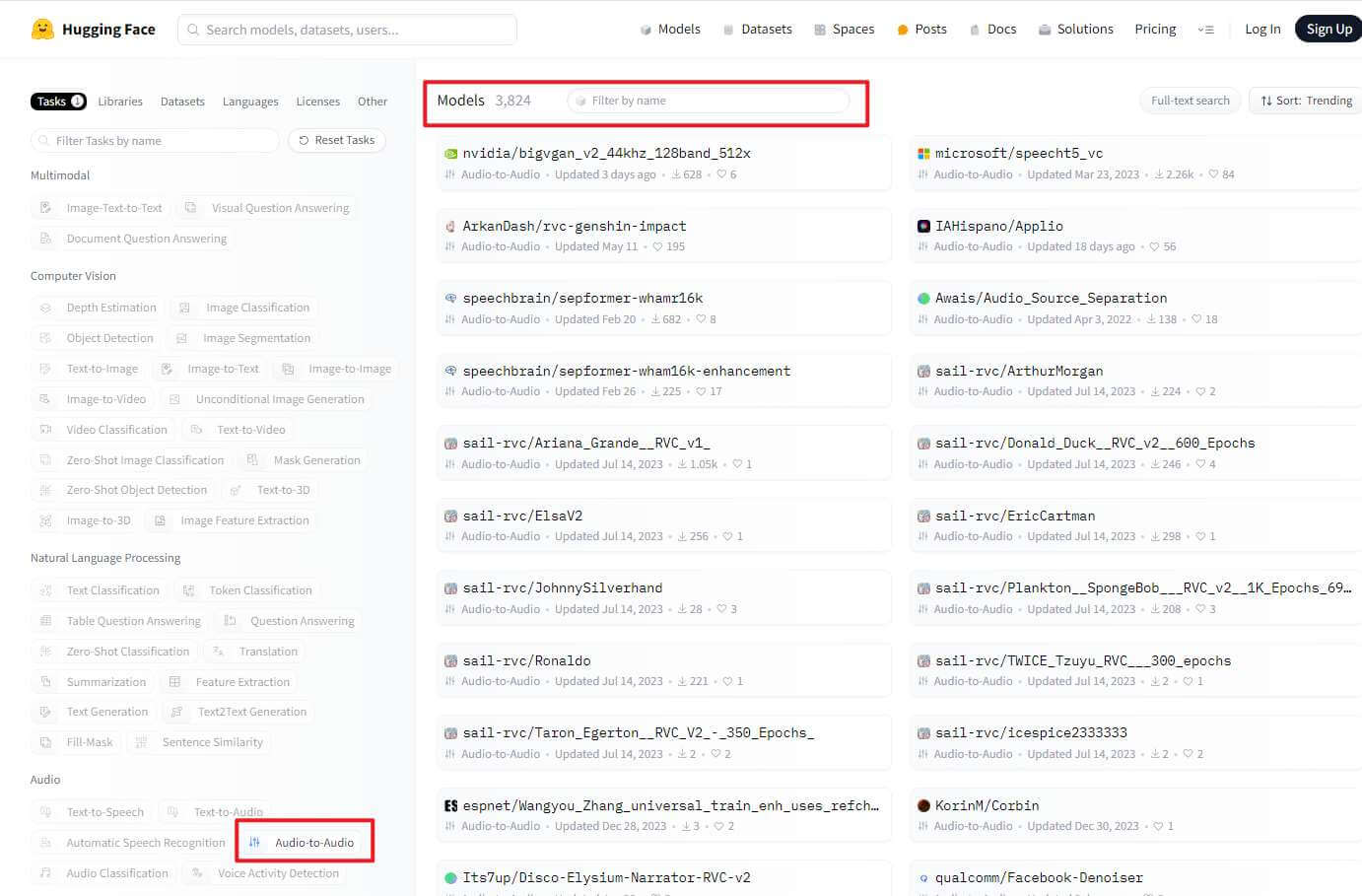Switch to the Libraries tab

[x=120, y=102]
